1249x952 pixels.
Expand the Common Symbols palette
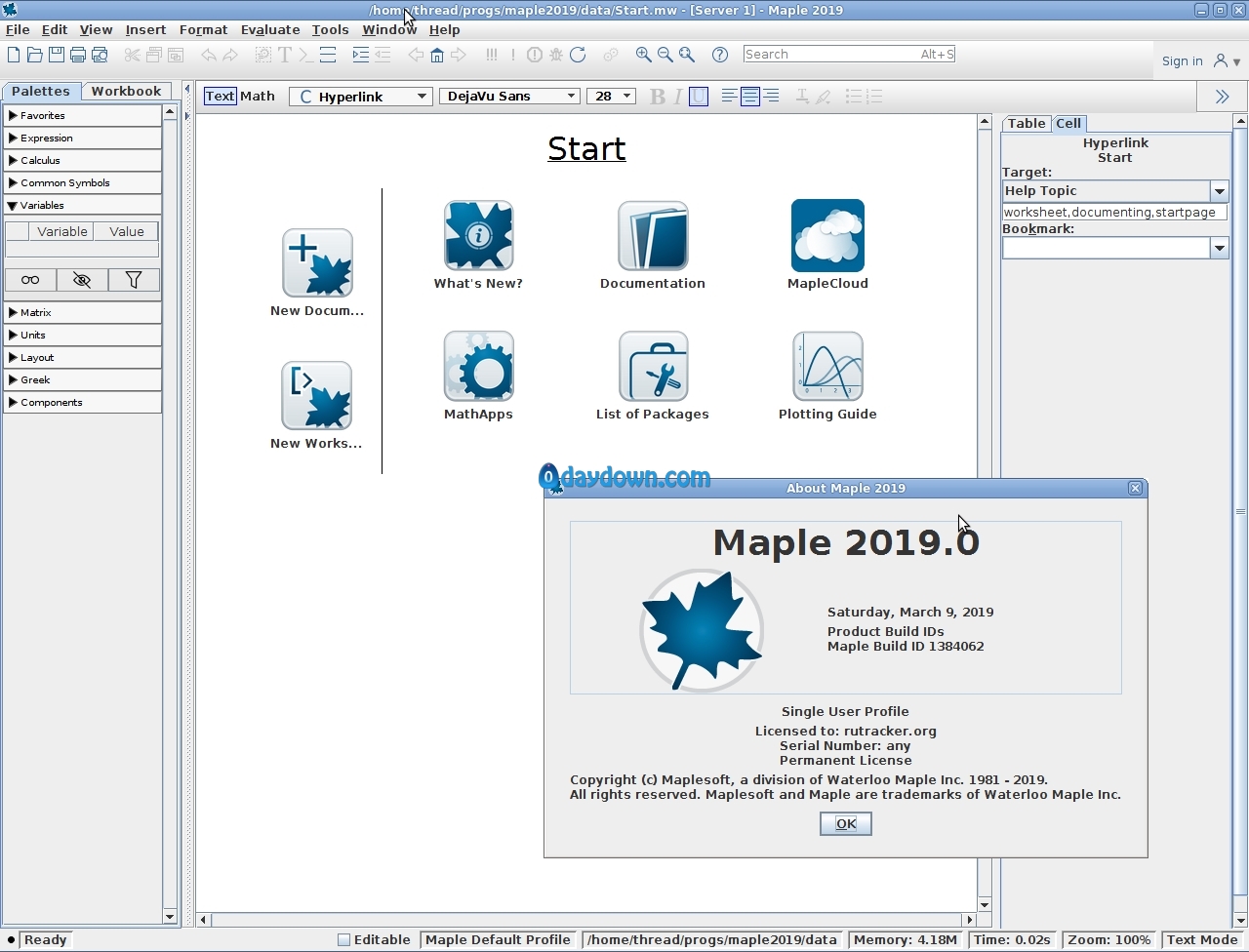tap(82, 182)
